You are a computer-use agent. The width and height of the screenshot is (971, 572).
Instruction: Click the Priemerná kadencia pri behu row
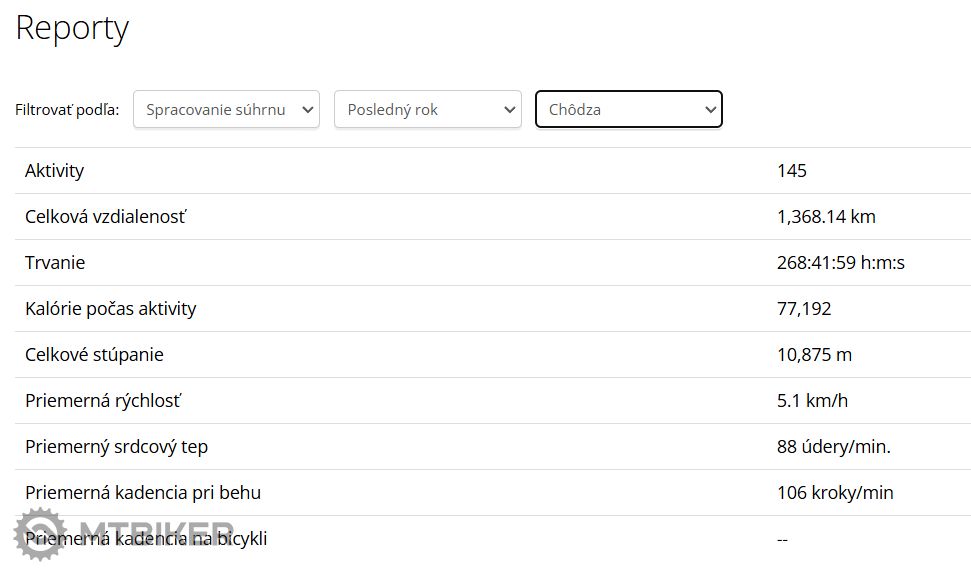coord(493,493)
